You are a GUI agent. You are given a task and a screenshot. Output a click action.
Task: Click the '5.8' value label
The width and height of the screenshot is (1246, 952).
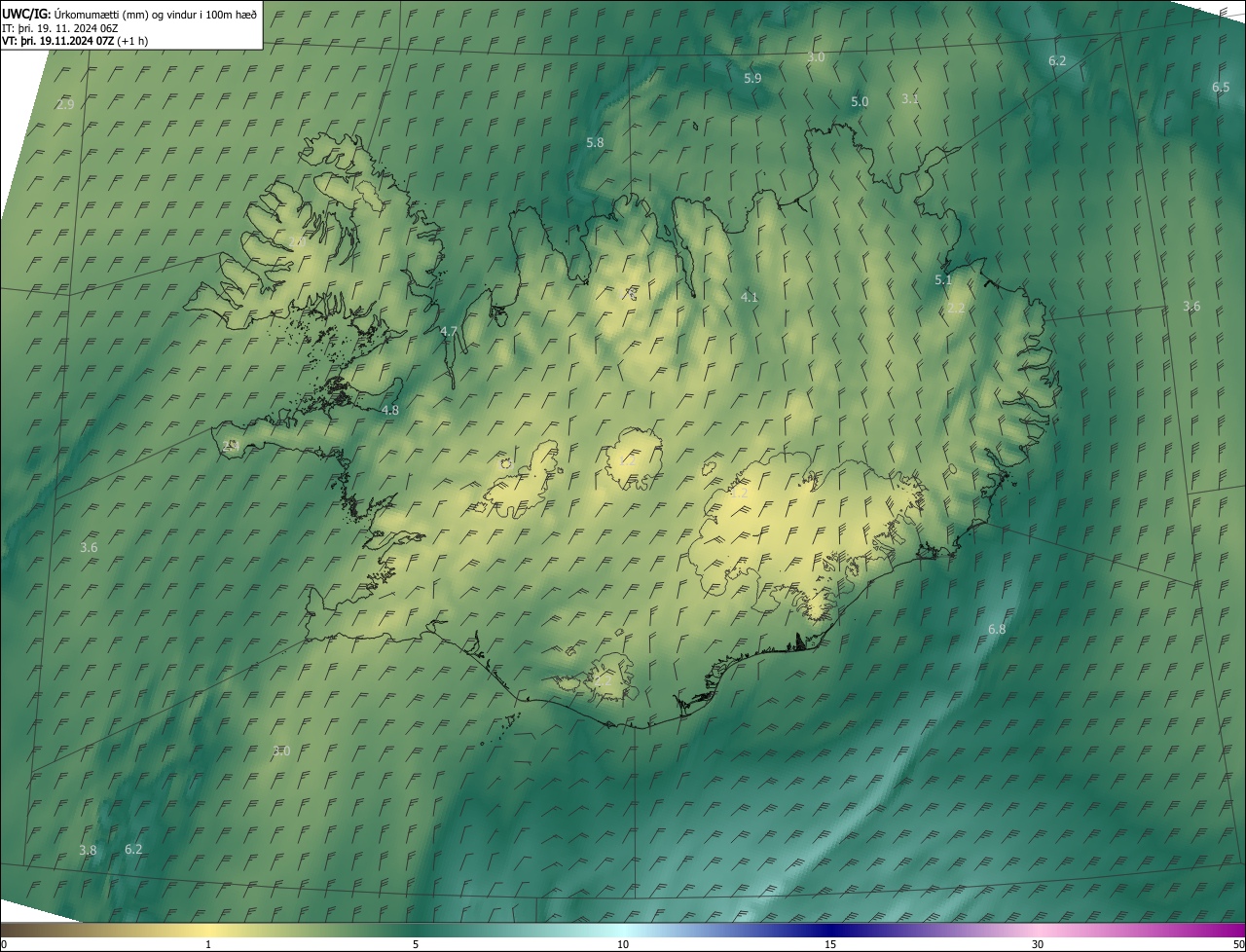pos(595,142)
